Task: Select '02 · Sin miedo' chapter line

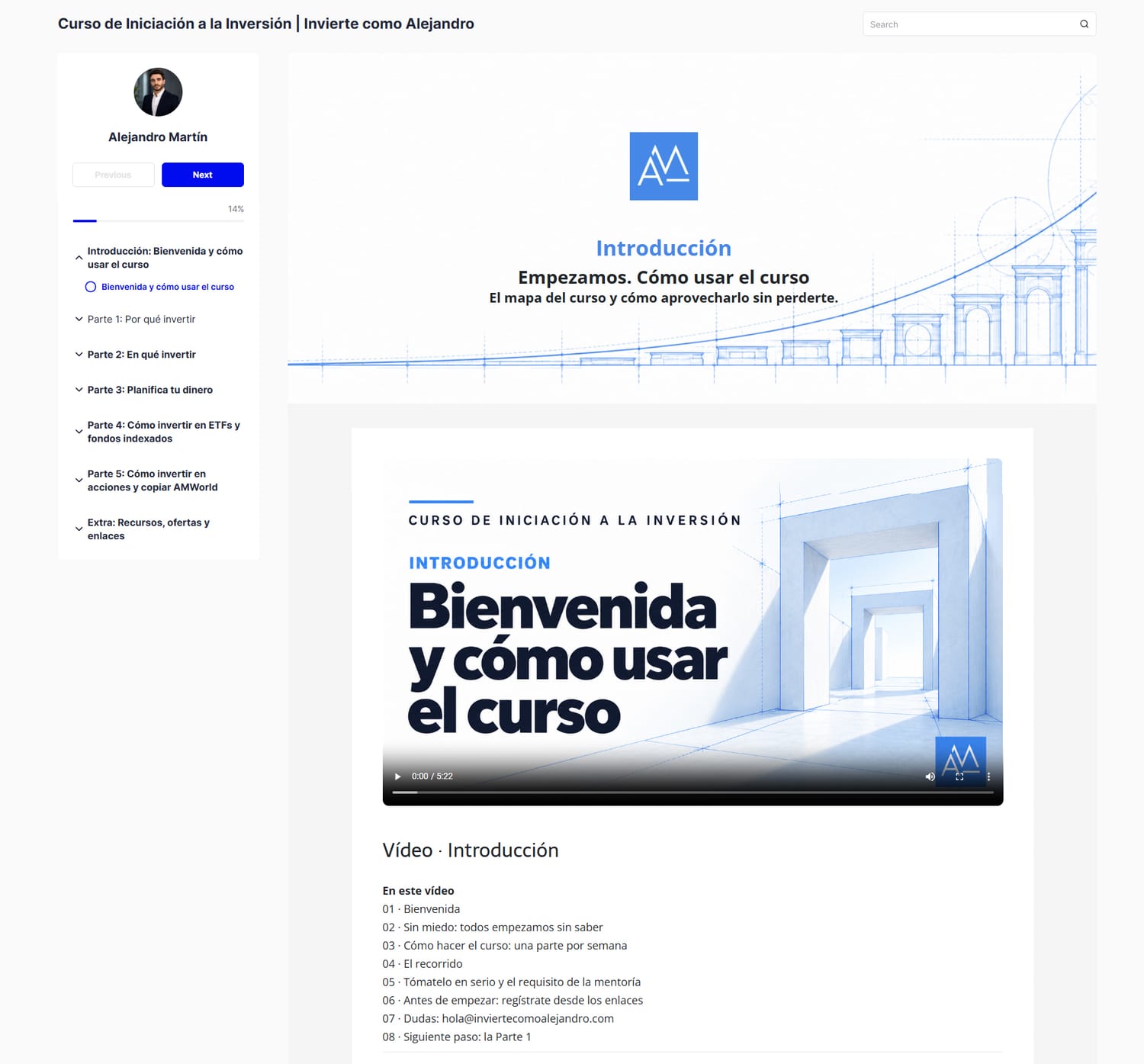Action: point(493,927)
